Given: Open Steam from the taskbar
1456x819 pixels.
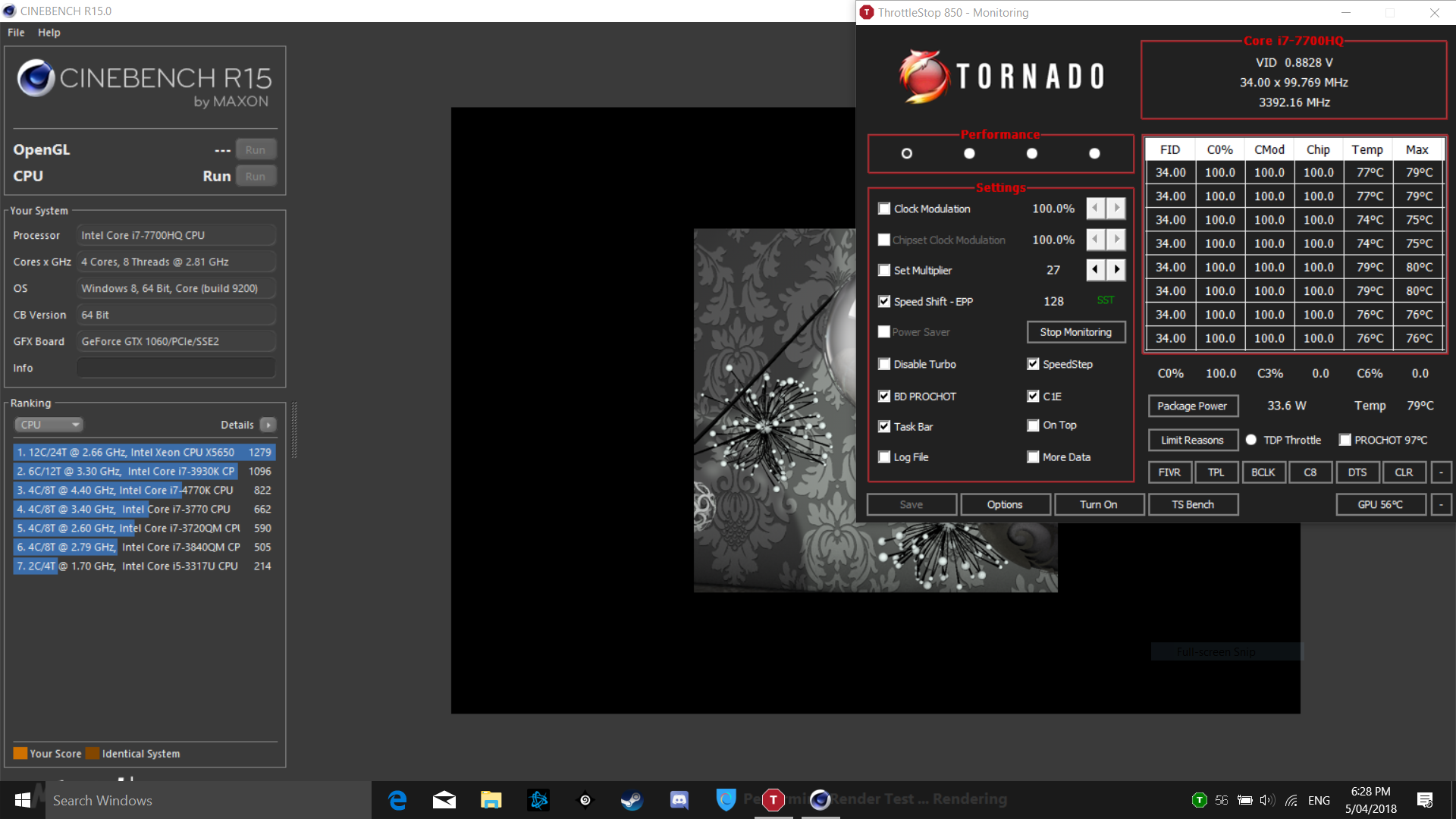Looking at the screenshot, I should 632,800.
